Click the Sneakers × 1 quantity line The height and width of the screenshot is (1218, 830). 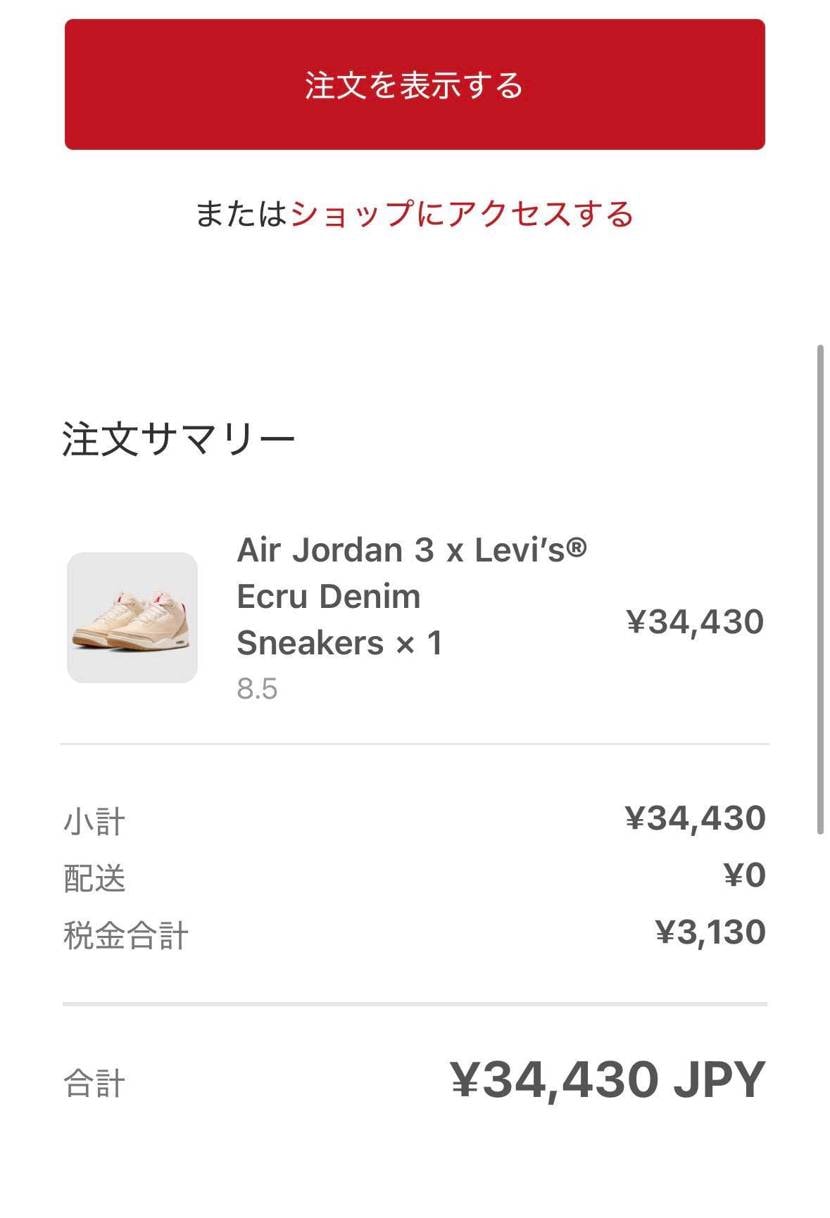[x=339, y=643]
